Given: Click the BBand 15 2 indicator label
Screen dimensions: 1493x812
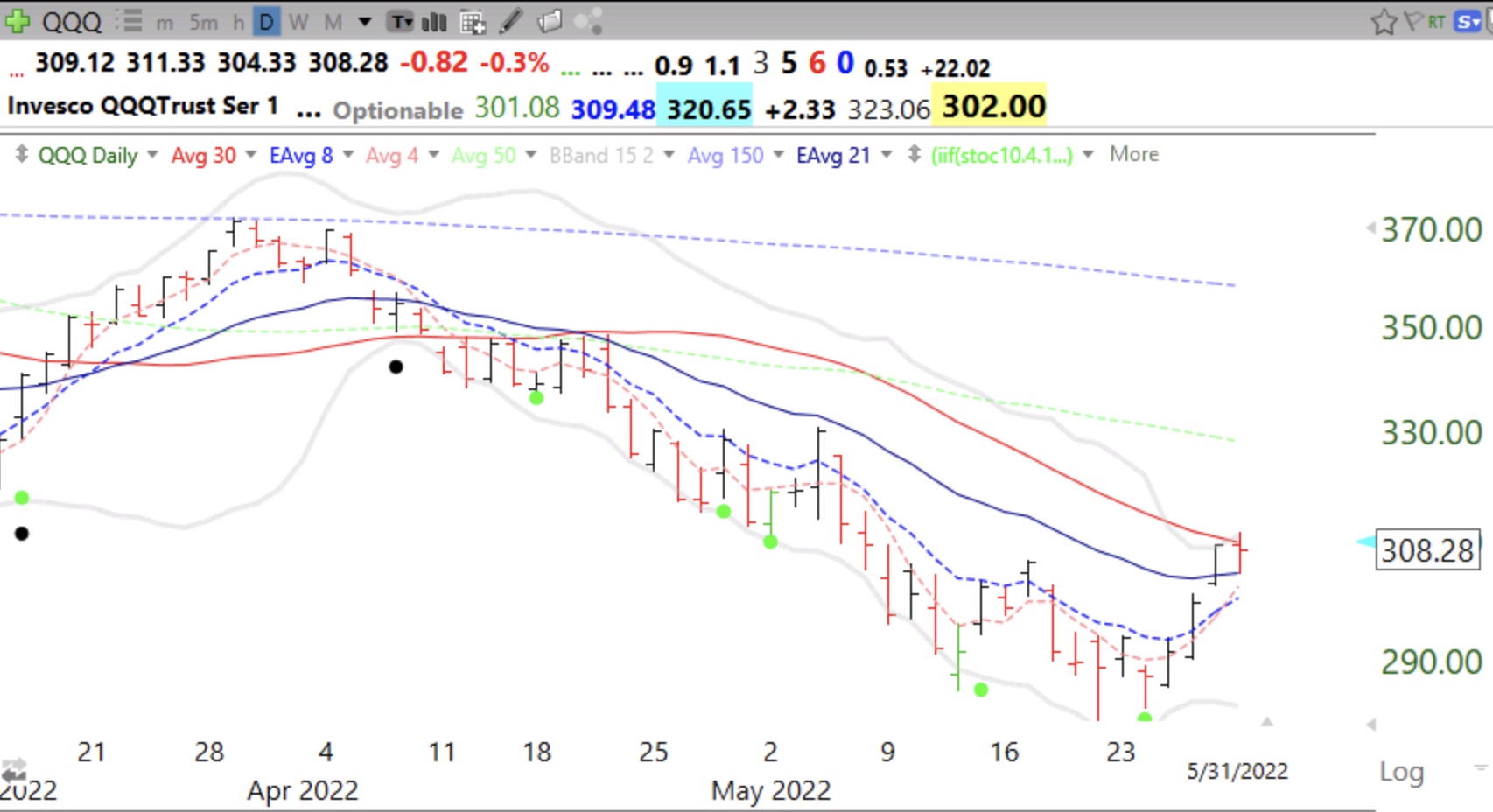Looking at the screenshot, I should tap(601, 156).
